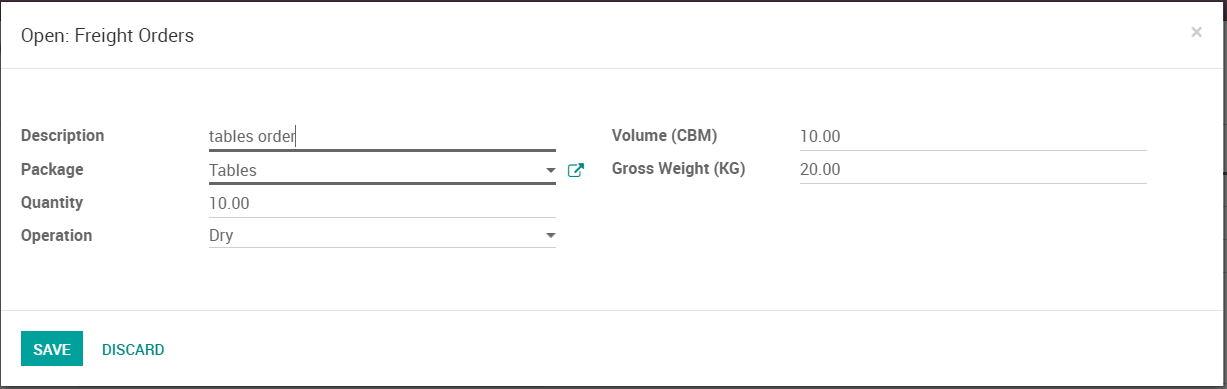
Task: Open the Package record via external link icon
Action: tap(575, 170)
